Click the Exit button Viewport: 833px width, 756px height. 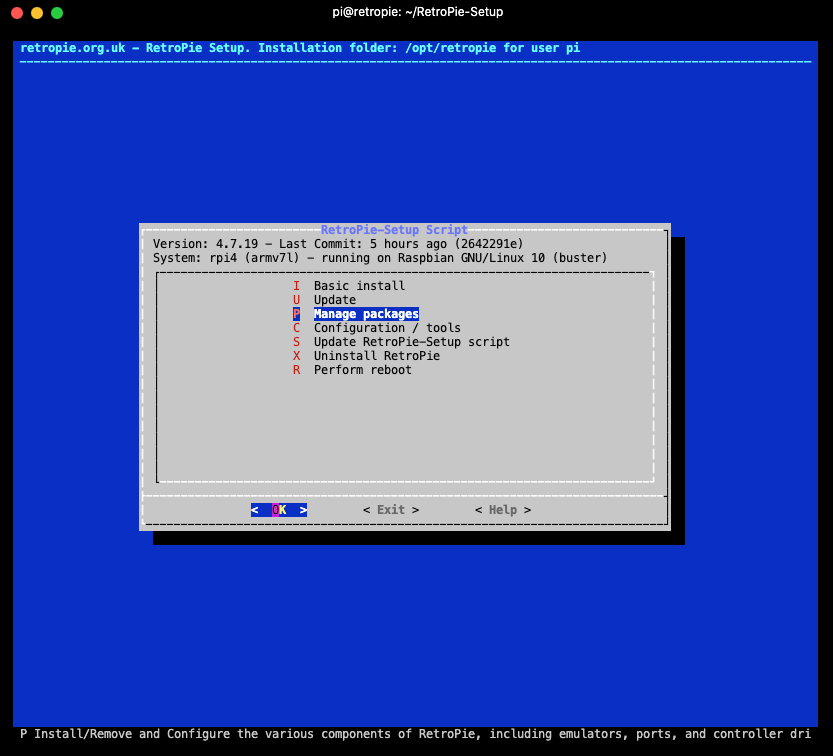391,510
